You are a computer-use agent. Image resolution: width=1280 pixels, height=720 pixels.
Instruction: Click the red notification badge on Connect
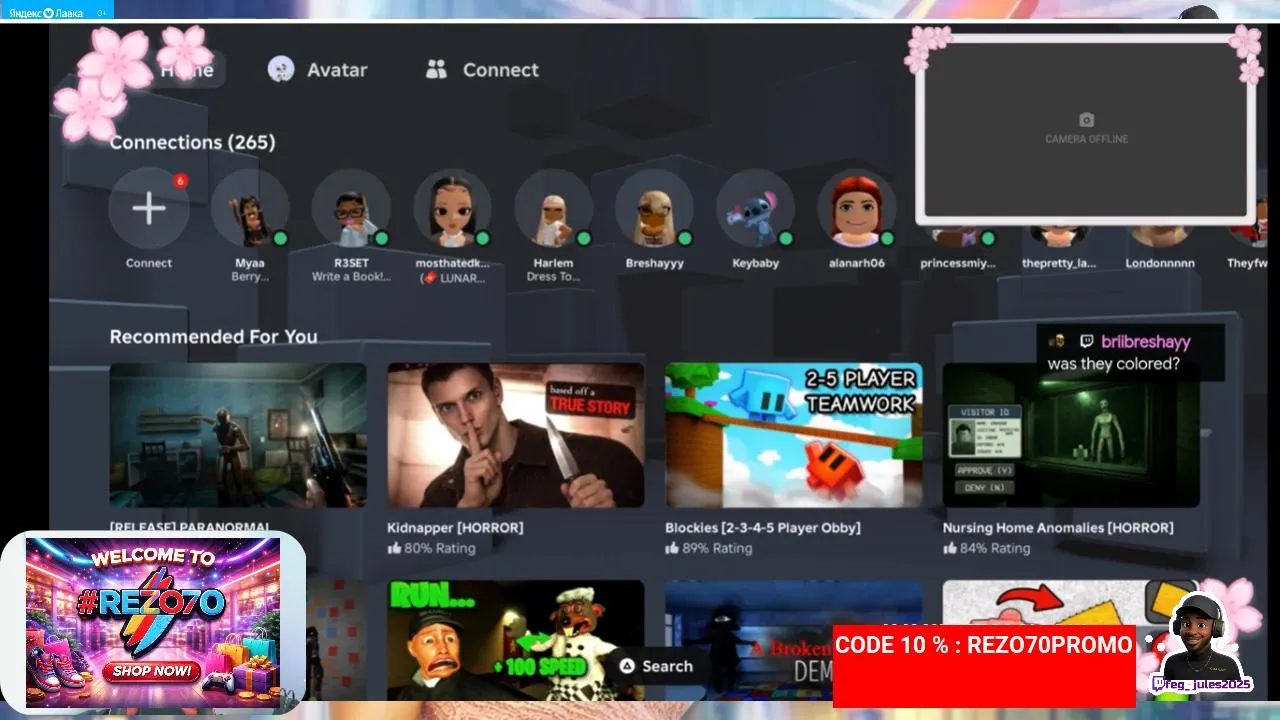[x=180, y=181]
